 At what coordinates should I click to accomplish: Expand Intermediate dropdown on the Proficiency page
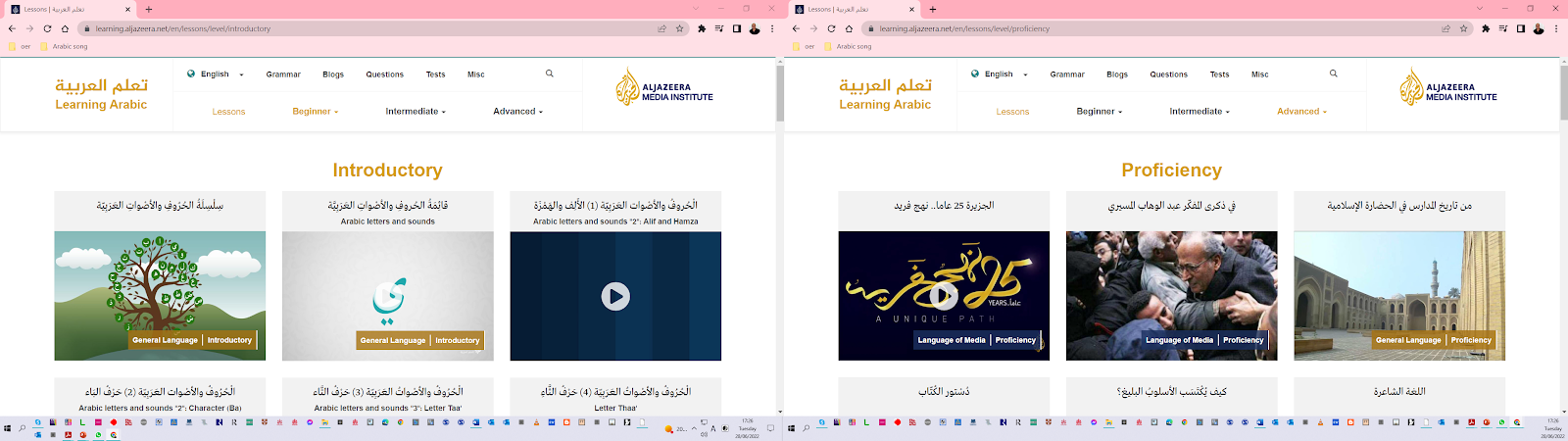[x=1200, y=112]
